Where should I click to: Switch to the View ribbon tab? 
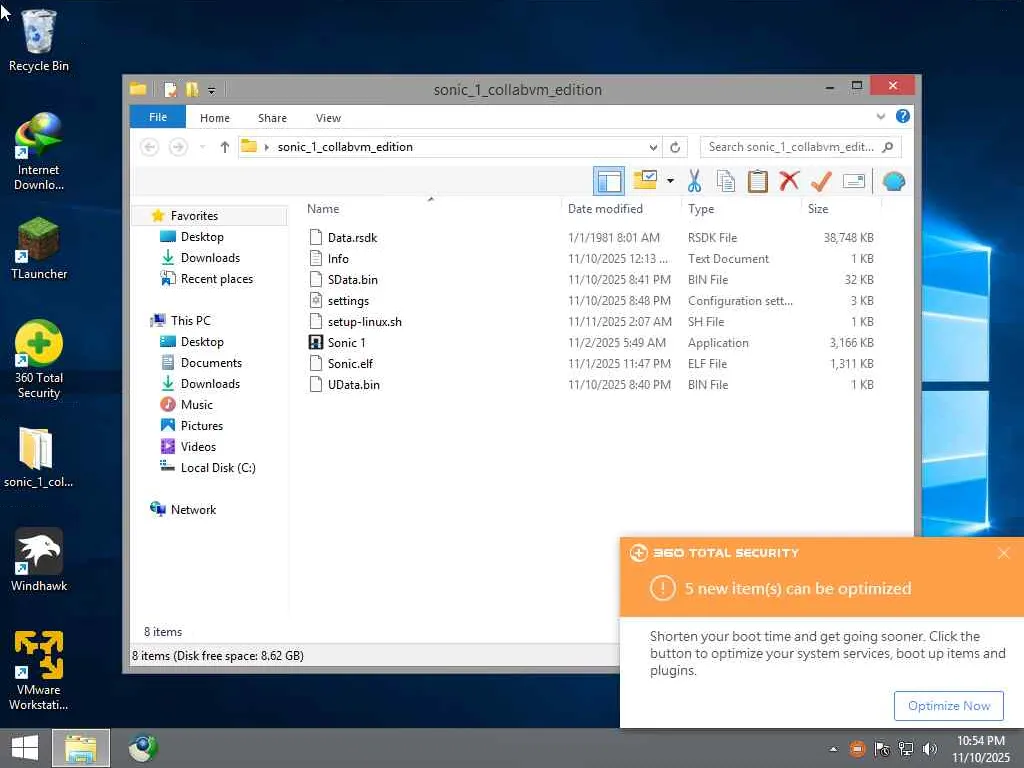pos(328,118)
